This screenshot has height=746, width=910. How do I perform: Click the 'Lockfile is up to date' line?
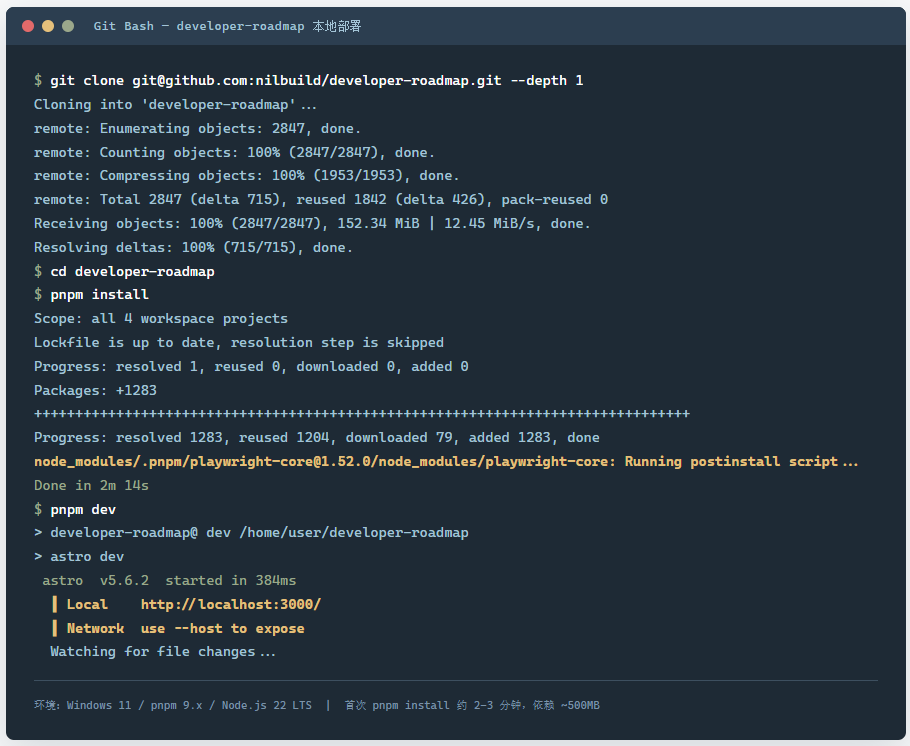point(239,343)
